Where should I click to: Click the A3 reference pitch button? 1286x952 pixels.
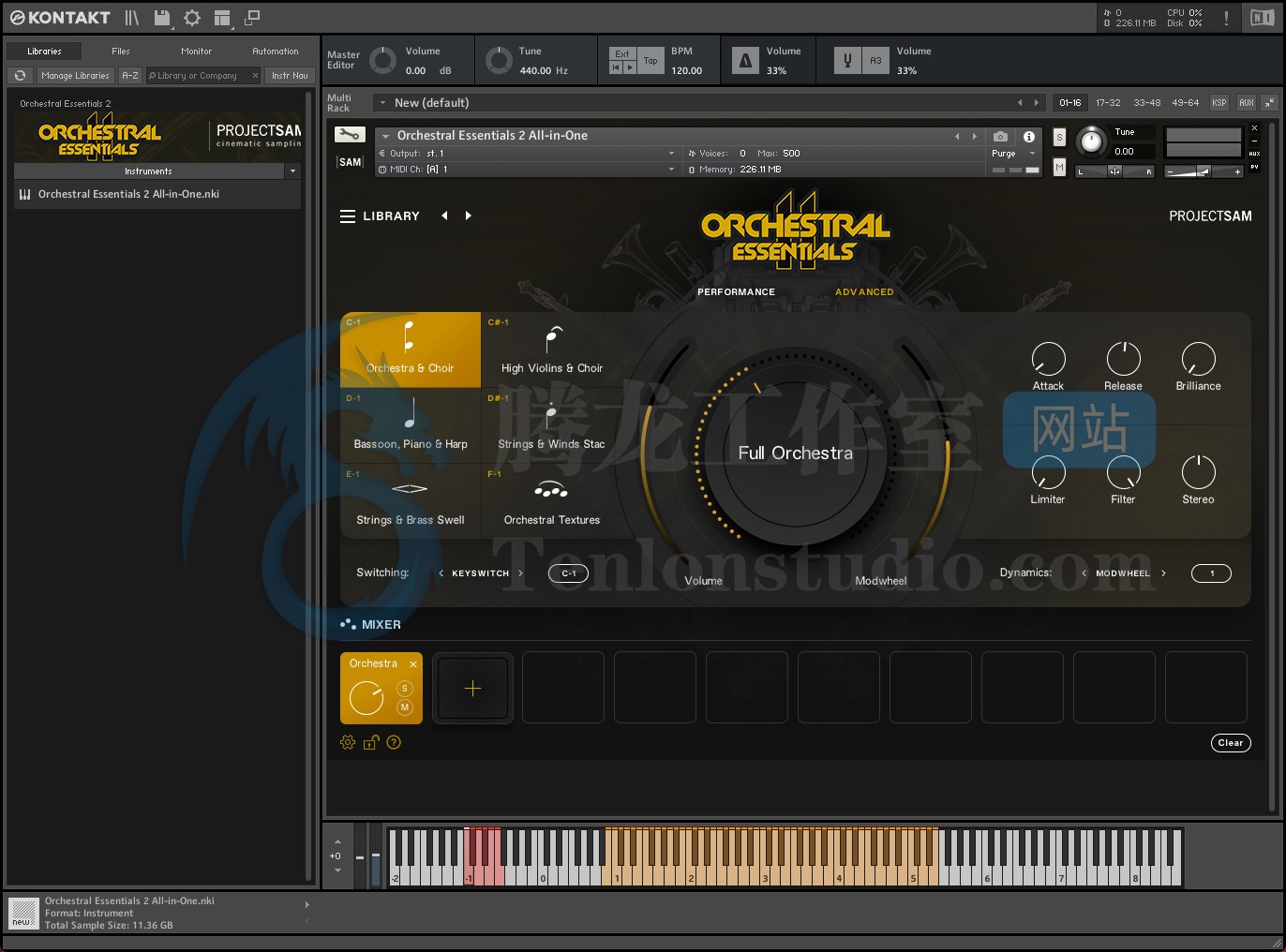(875, 61)
